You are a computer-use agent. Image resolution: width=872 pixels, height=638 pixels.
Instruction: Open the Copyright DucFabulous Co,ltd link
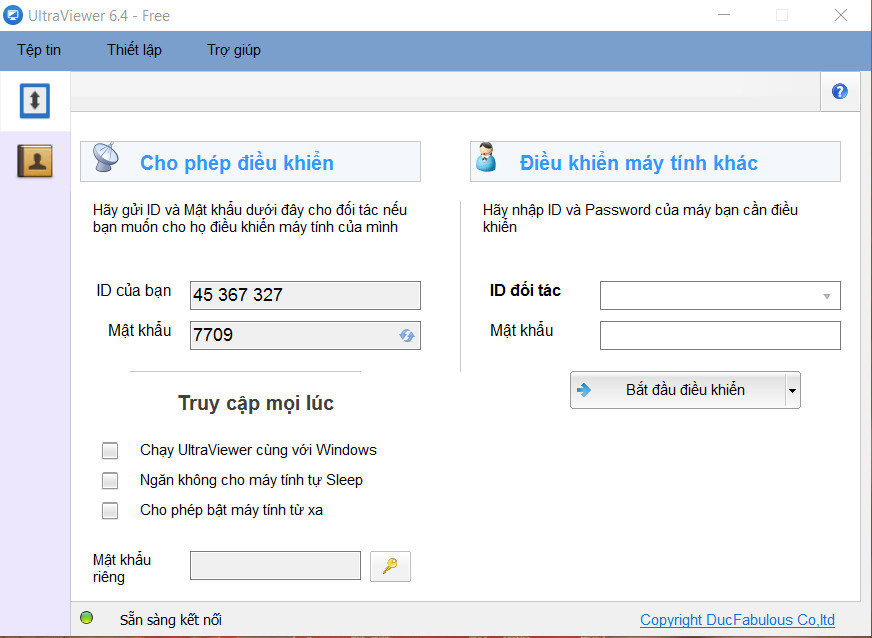737,620
